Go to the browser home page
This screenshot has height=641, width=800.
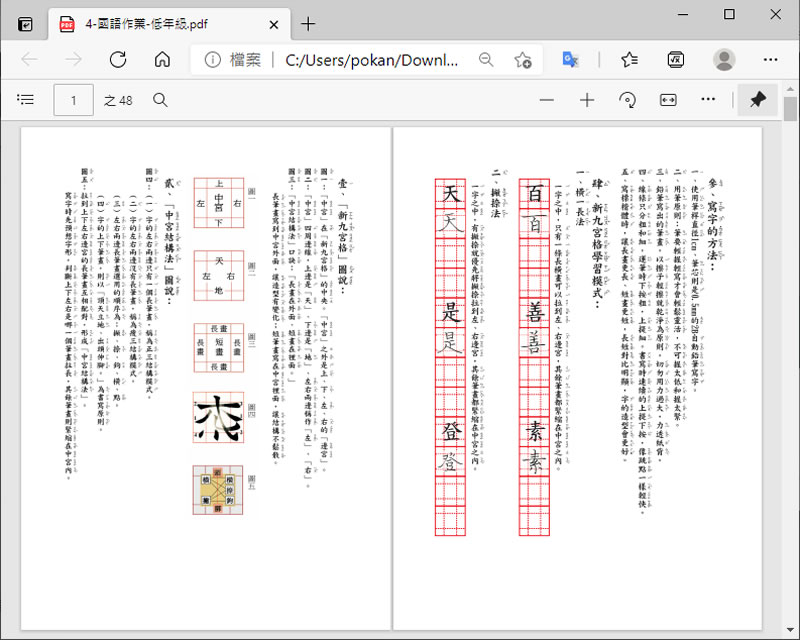[x=161, y=59]
